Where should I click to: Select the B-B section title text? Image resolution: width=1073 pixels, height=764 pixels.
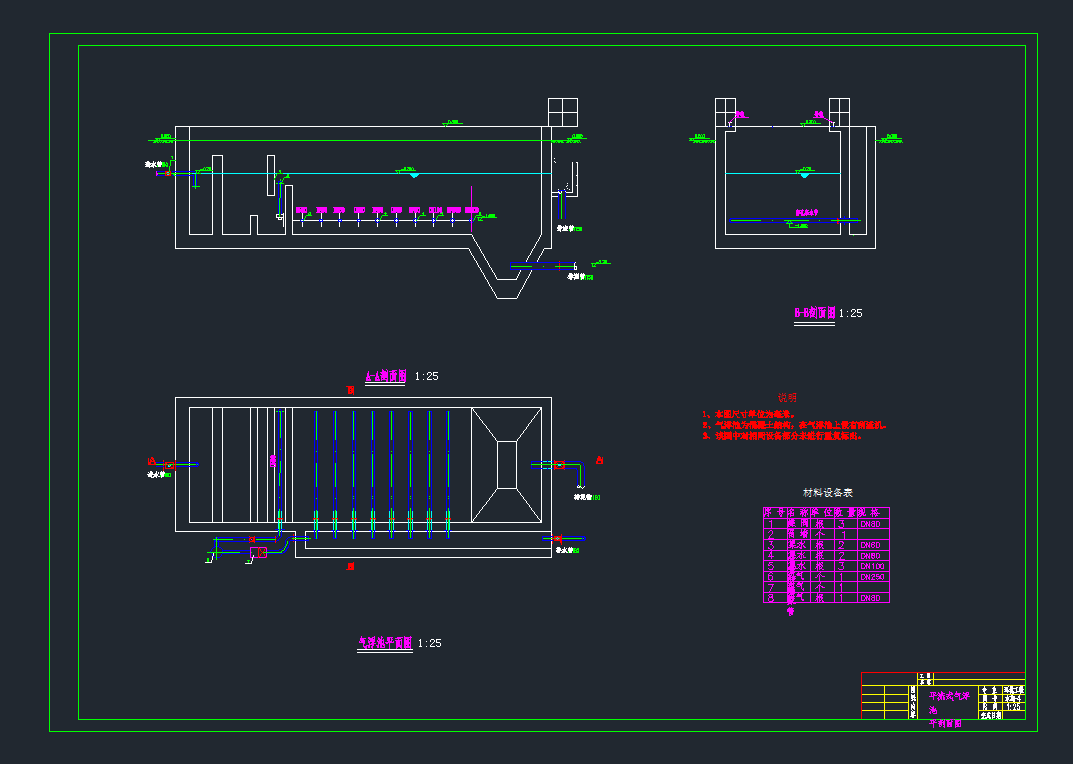814,313
